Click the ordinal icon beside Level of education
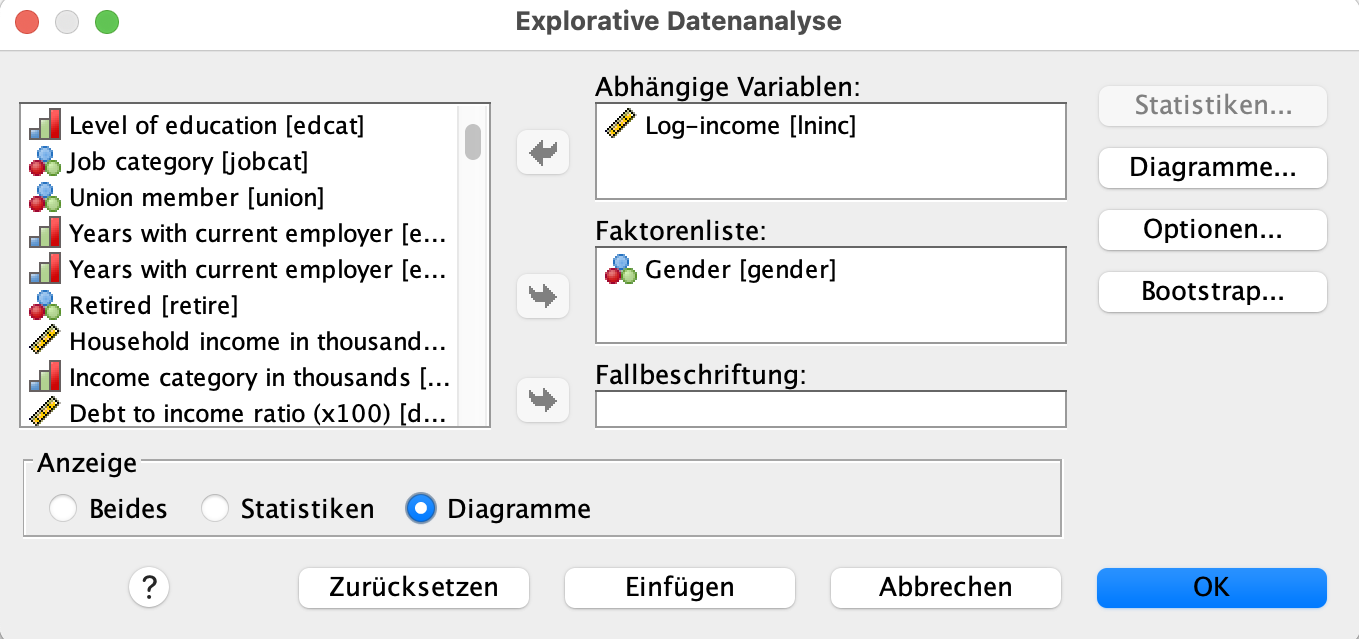1359x639 pixels. (45, 126)
